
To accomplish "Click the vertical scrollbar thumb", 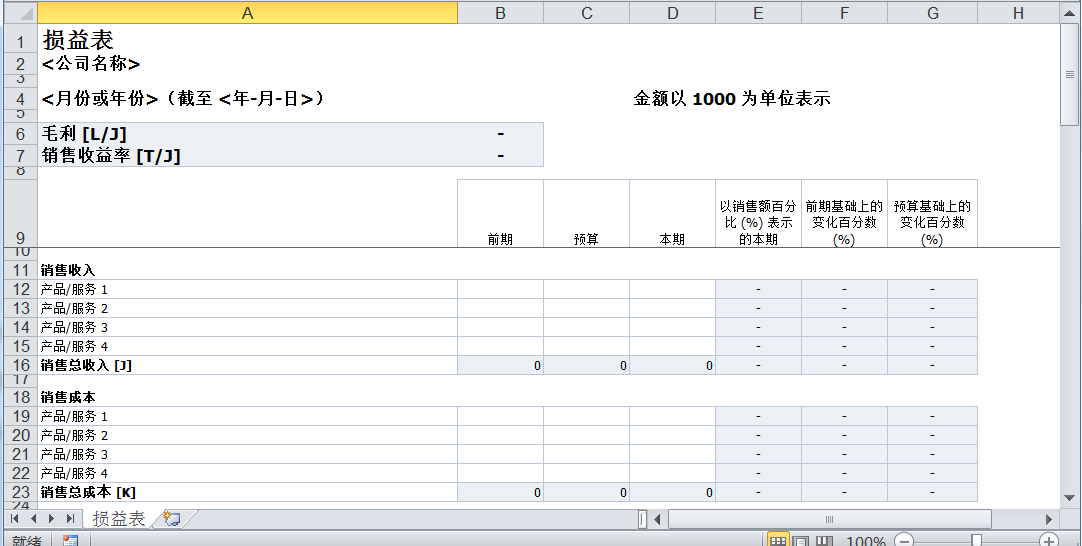I will click(1070, 75).
